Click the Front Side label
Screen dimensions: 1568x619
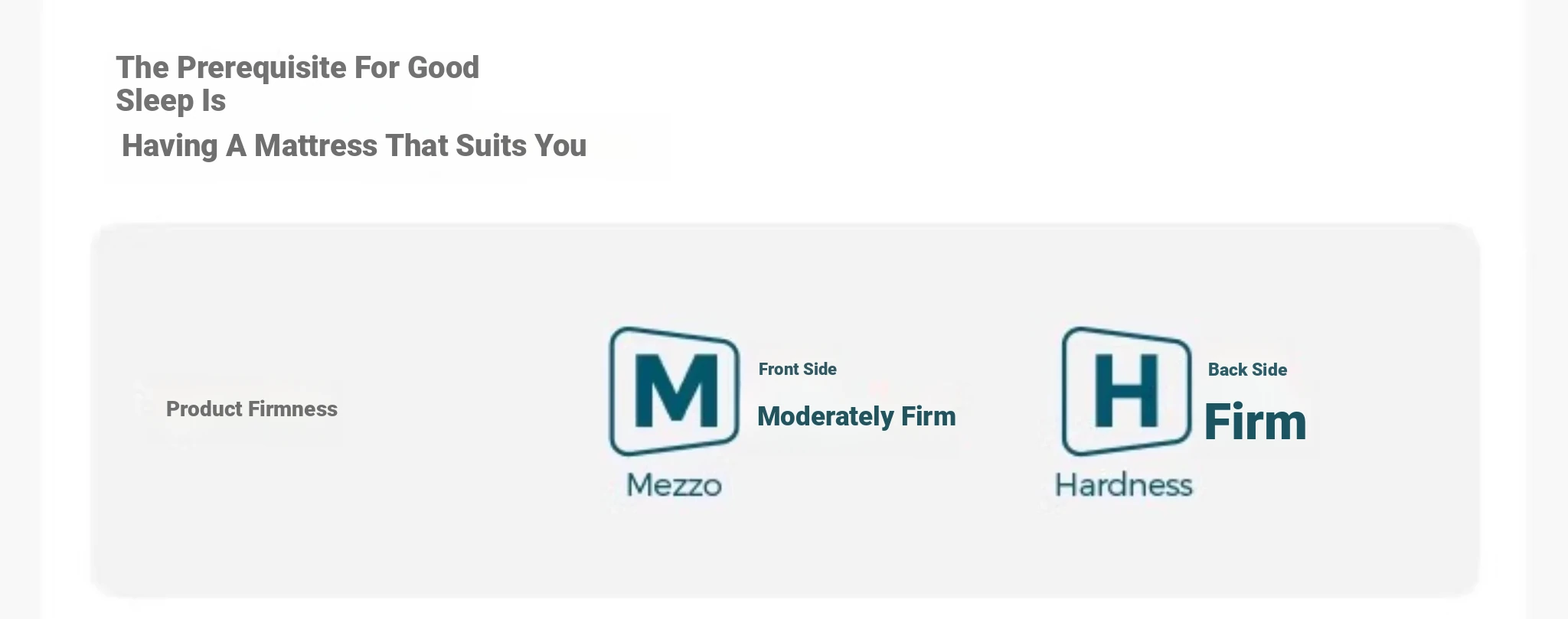pyautogui.click(x=797, y=370)
